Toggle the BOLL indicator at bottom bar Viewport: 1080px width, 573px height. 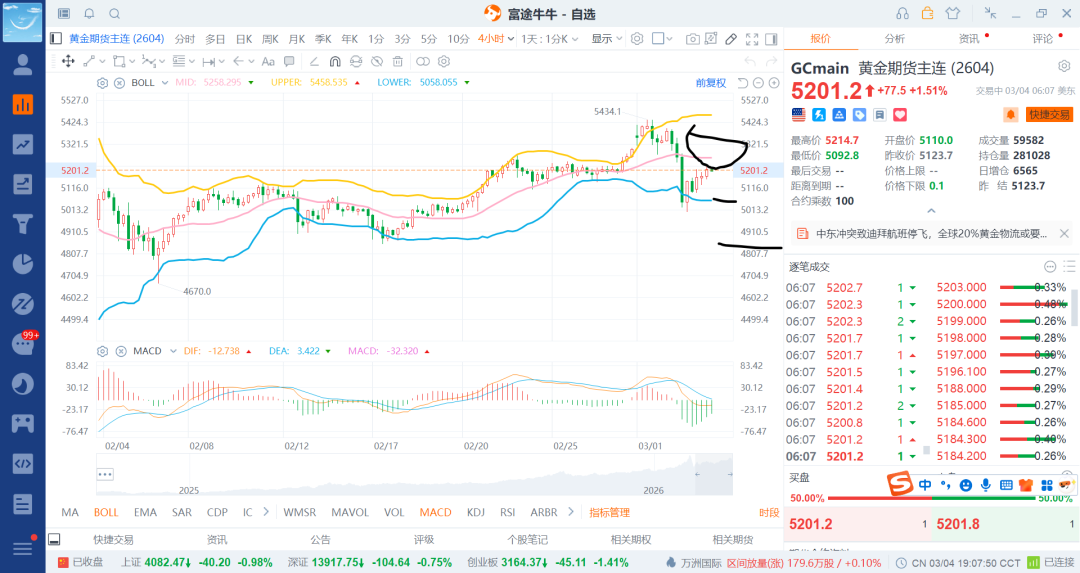106,512
